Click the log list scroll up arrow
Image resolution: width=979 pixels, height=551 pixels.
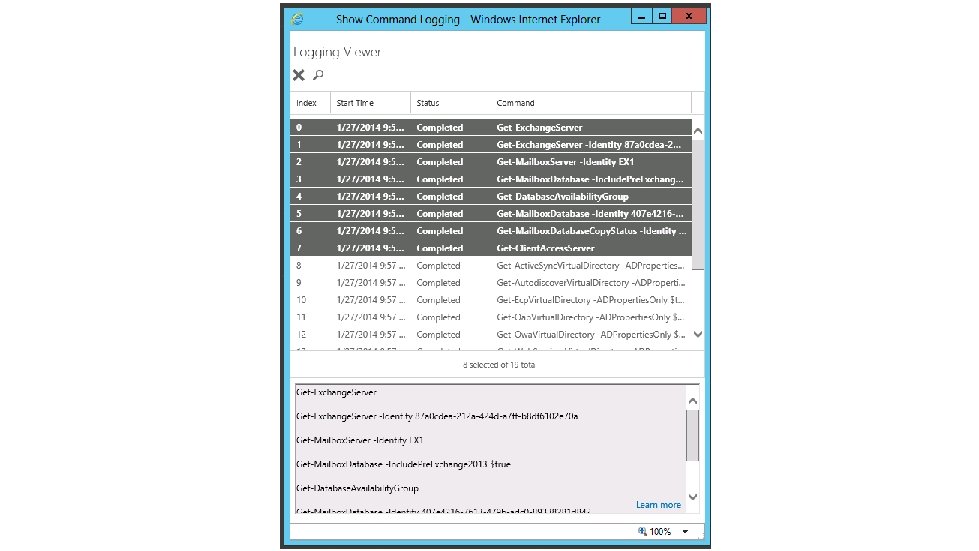pos(698,131)
